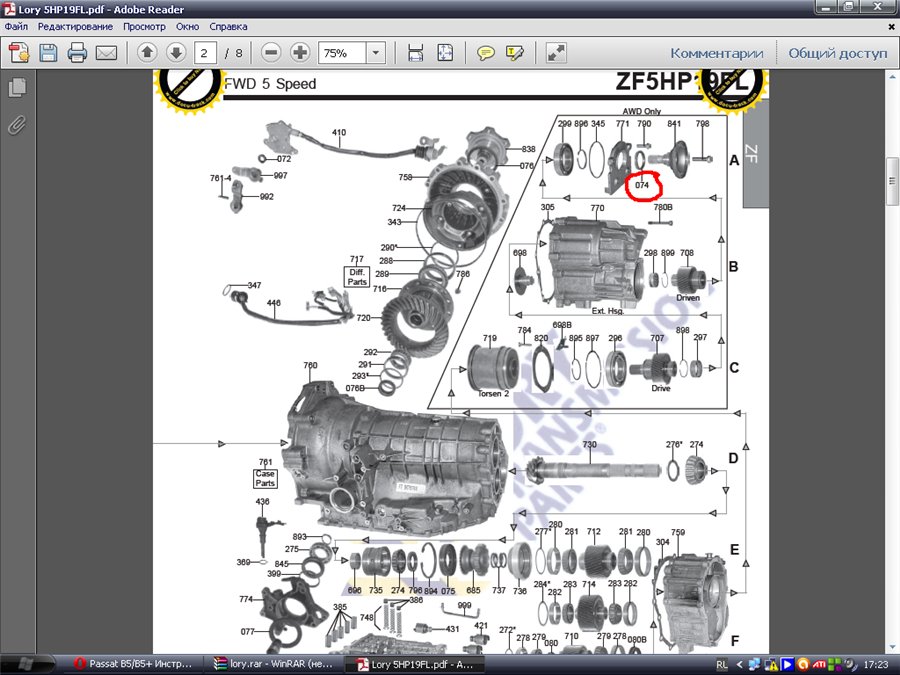Click the 17:23 system clock
The height and width of the screenshot is (675, 900).
[876, 665]
